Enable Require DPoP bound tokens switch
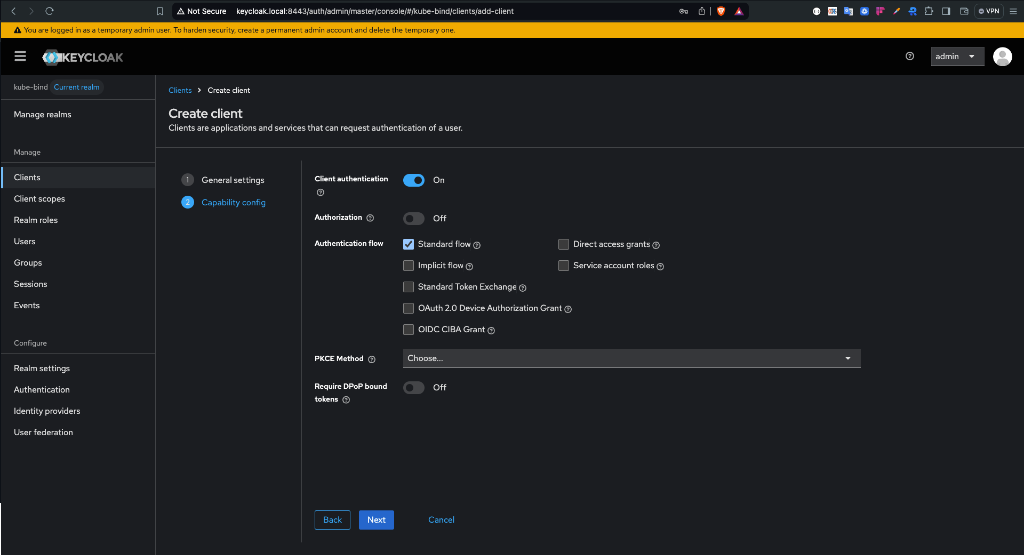 coord(413,387)
